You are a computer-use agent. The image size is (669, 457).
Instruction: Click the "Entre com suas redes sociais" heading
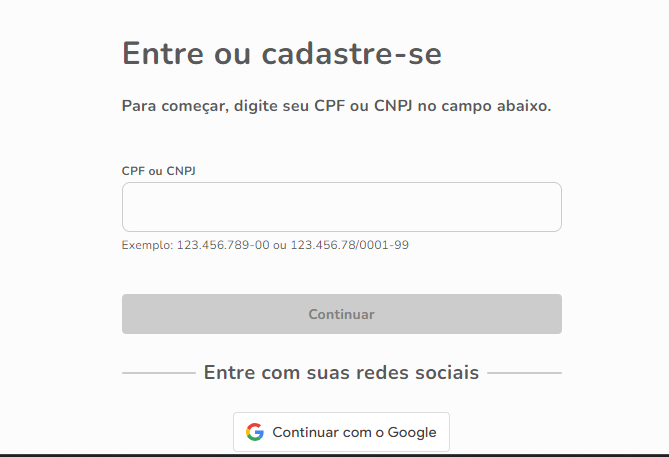click(341, 373)
